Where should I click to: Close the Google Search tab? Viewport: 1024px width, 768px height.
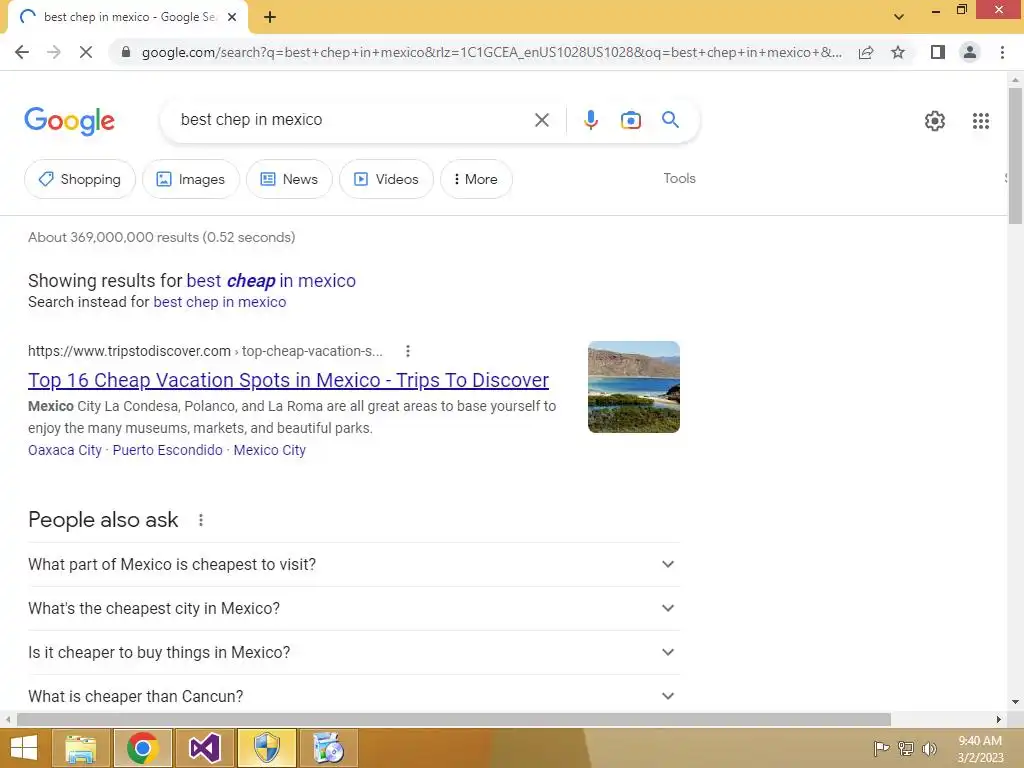(232, 18)
